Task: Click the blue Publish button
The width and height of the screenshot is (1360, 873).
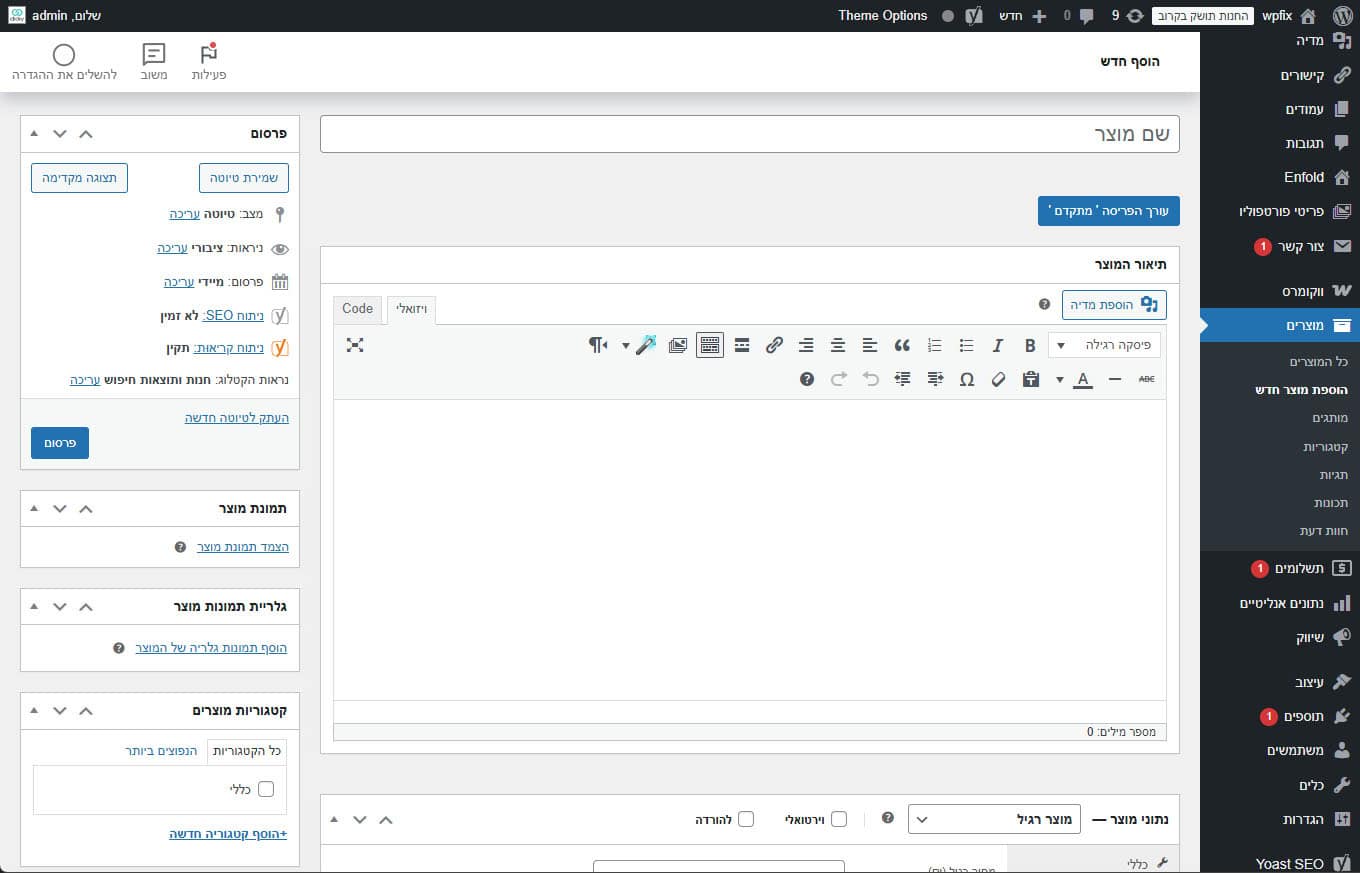Action: (x=60, y=443)
